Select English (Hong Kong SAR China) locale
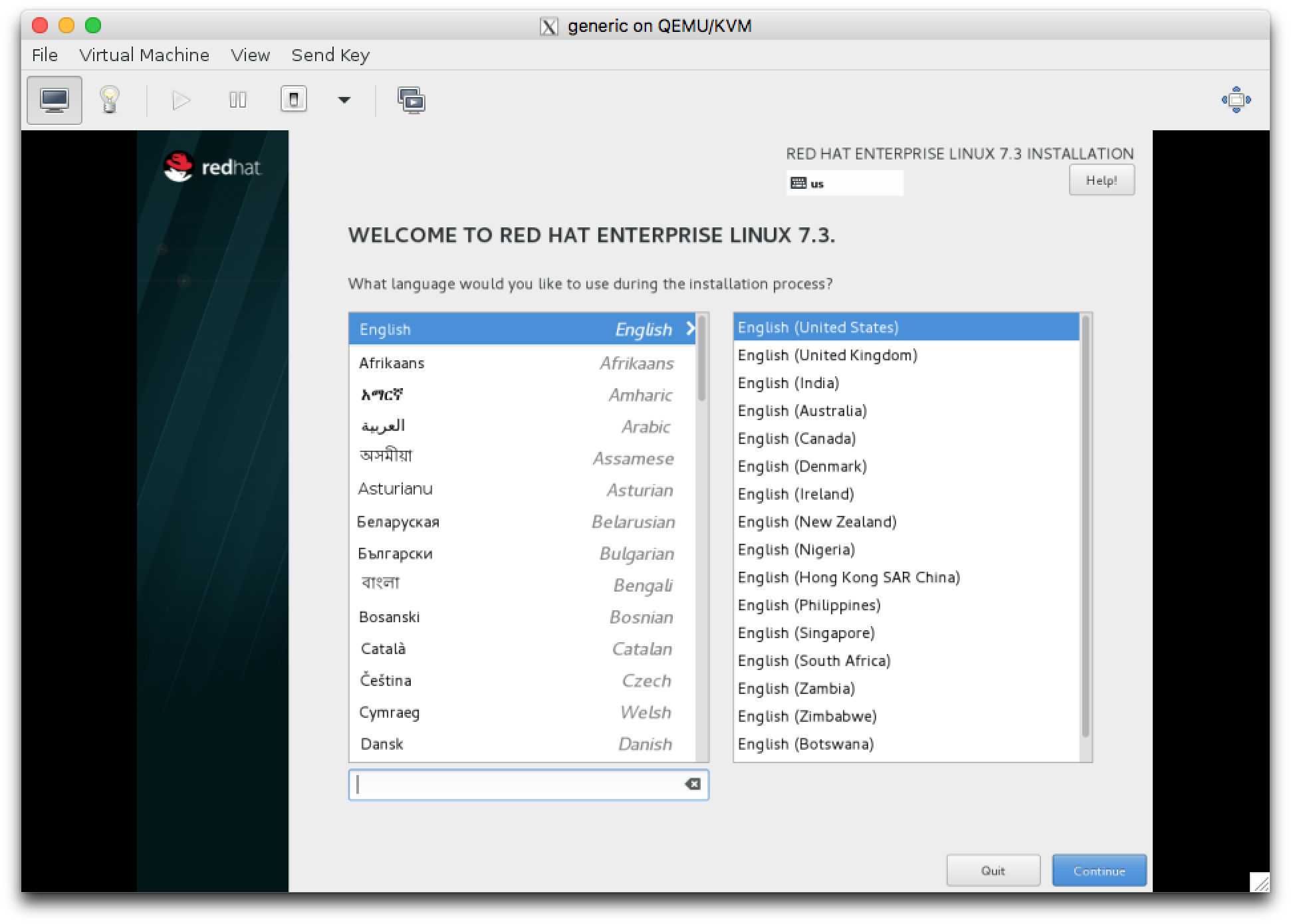The width and height of the screenshot is (1291, 924). tap(906, 577)
